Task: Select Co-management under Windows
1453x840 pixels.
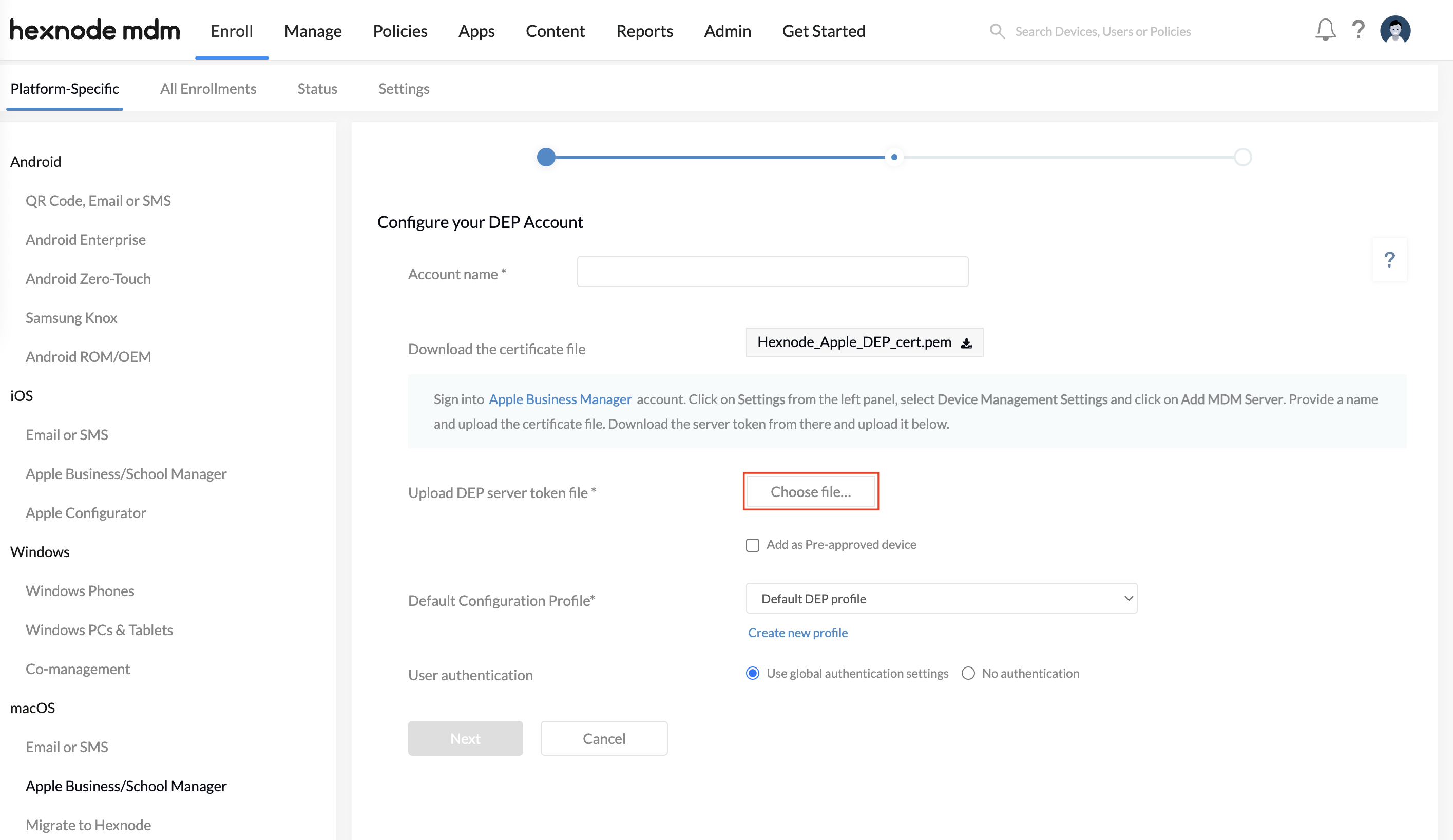Action: click(77, 669)
